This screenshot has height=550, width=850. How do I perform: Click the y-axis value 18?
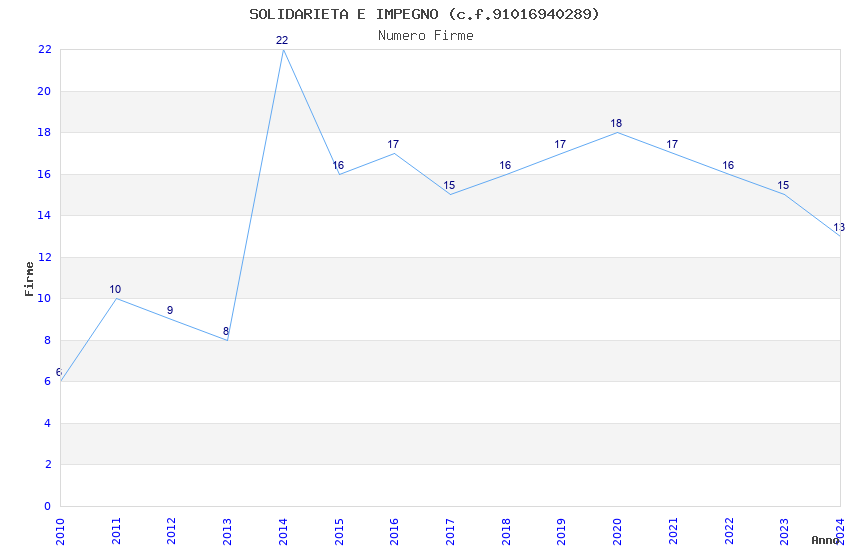tap(44, 132)
